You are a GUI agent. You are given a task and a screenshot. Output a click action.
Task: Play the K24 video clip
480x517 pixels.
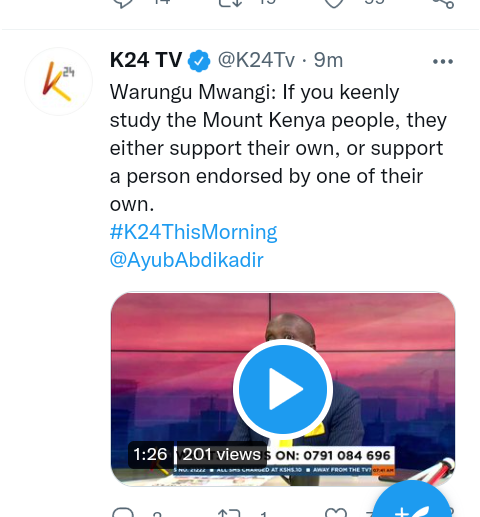tap(283, 389)
